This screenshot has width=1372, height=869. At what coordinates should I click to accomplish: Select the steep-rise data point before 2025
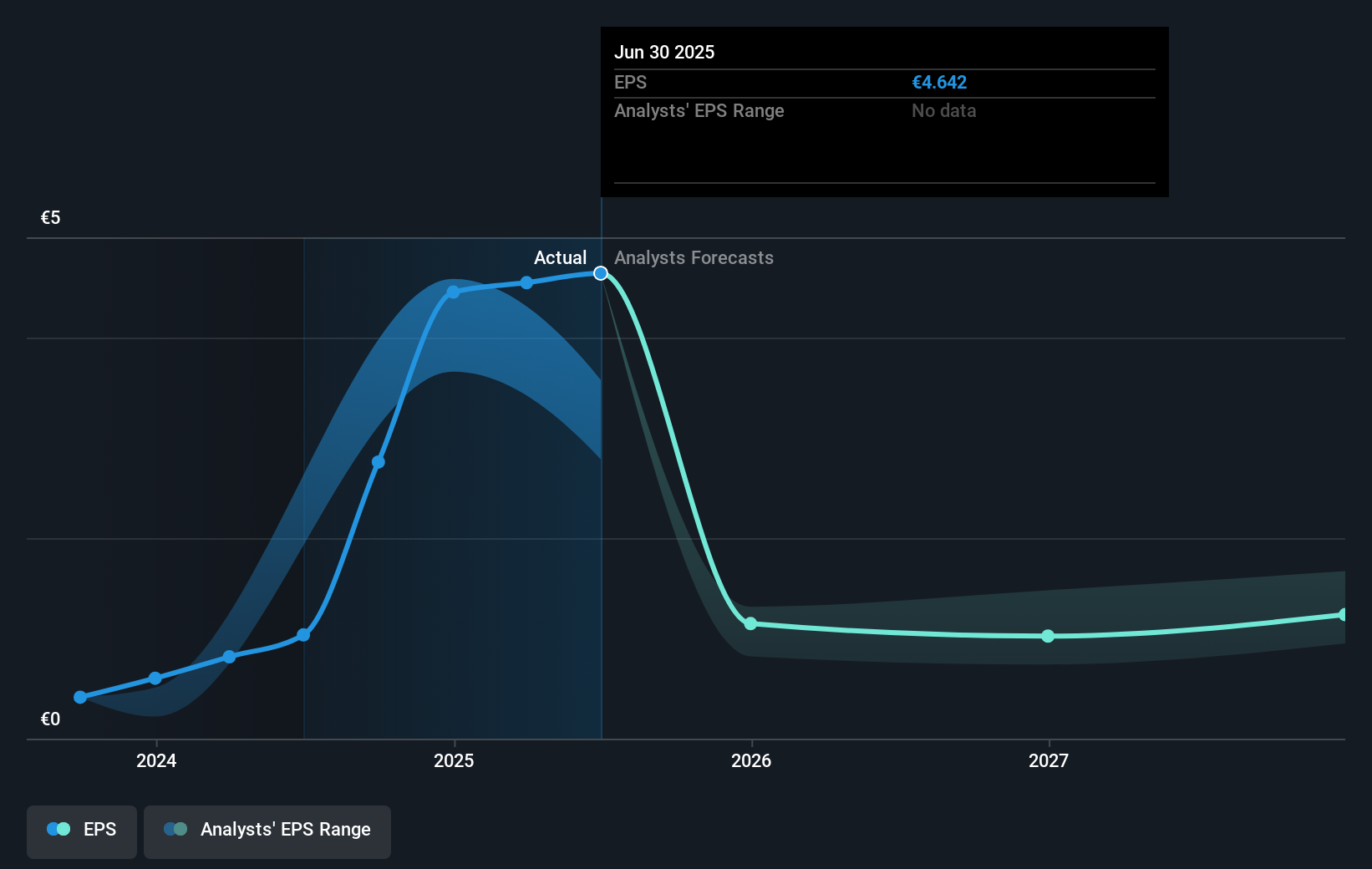point(379,462)
